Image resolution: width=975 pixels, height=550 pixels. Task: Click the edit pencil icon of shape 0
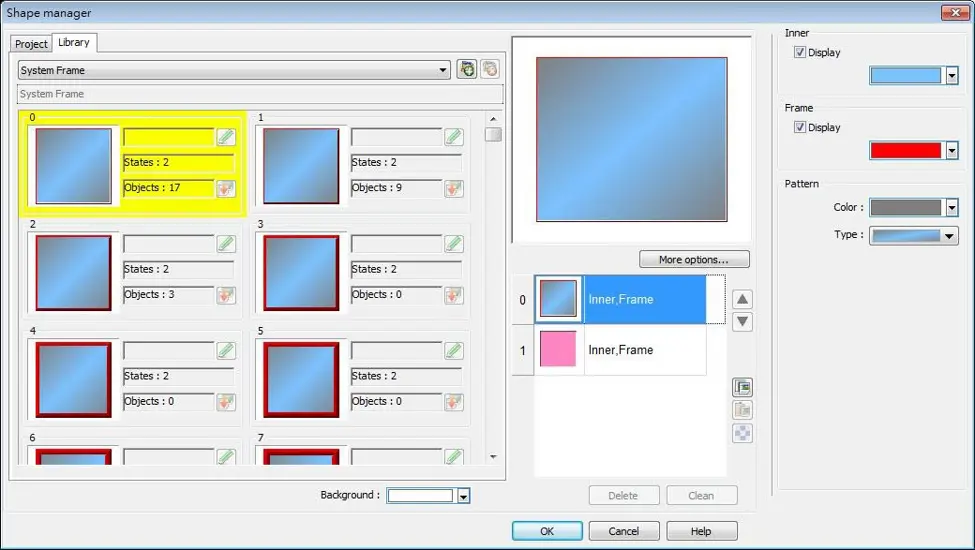226,137
